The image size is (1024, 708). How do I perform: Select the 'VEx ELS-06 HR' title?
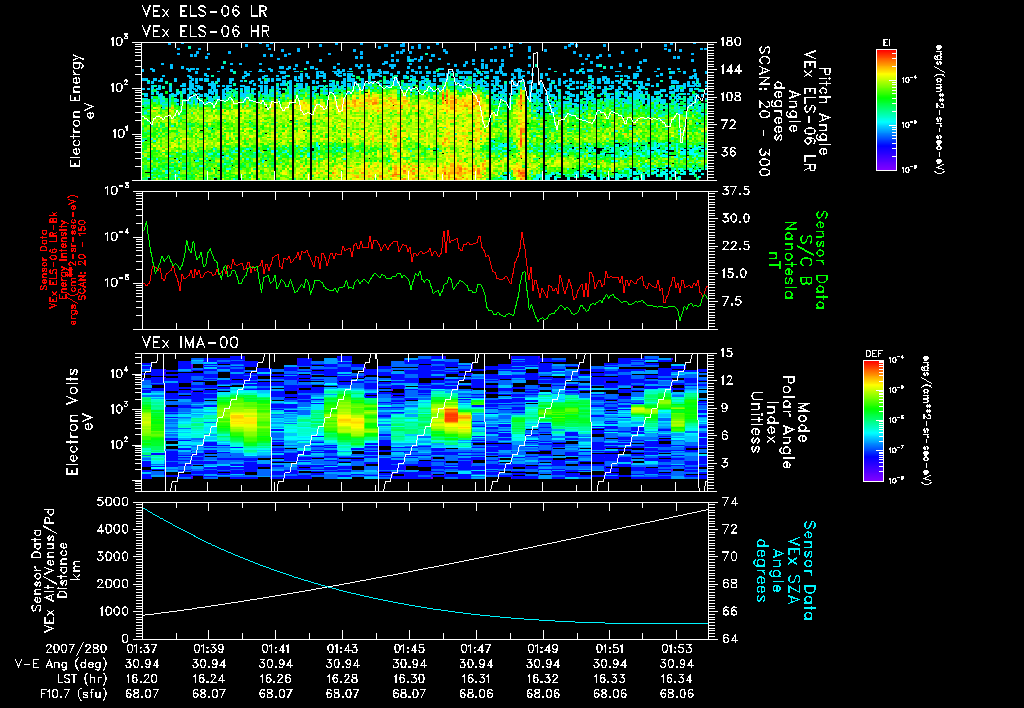point(205,31)
